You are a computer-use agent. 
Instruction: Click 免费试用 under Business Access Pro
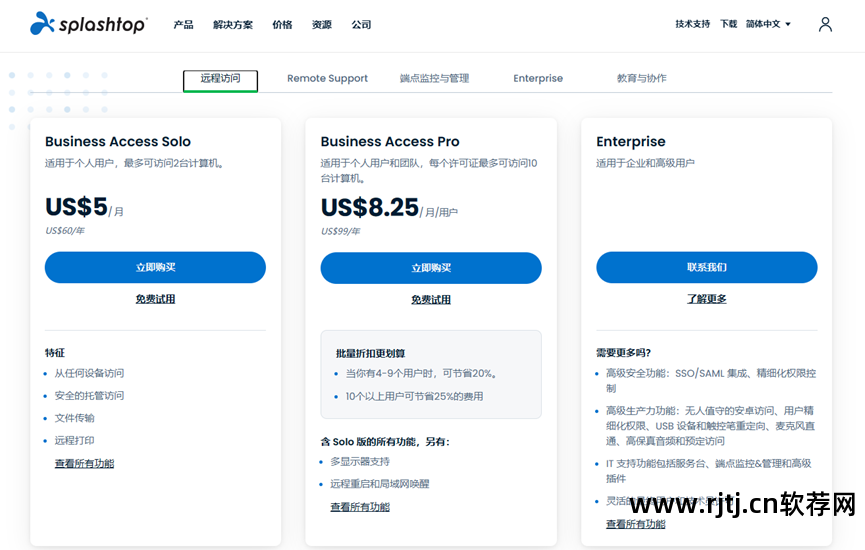pyautogui.click(x=431, y=300)
